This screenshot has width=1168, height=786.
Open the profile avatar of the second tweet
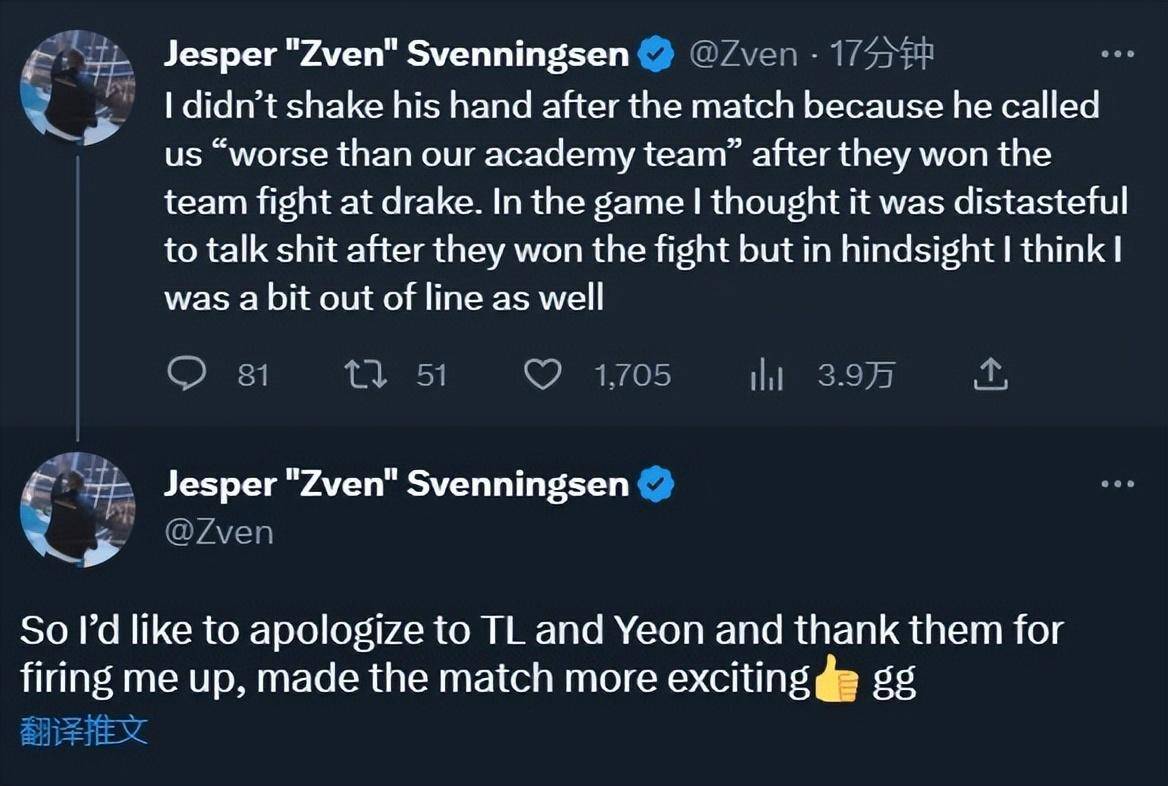pyautogui.click(x=78, y=510)
